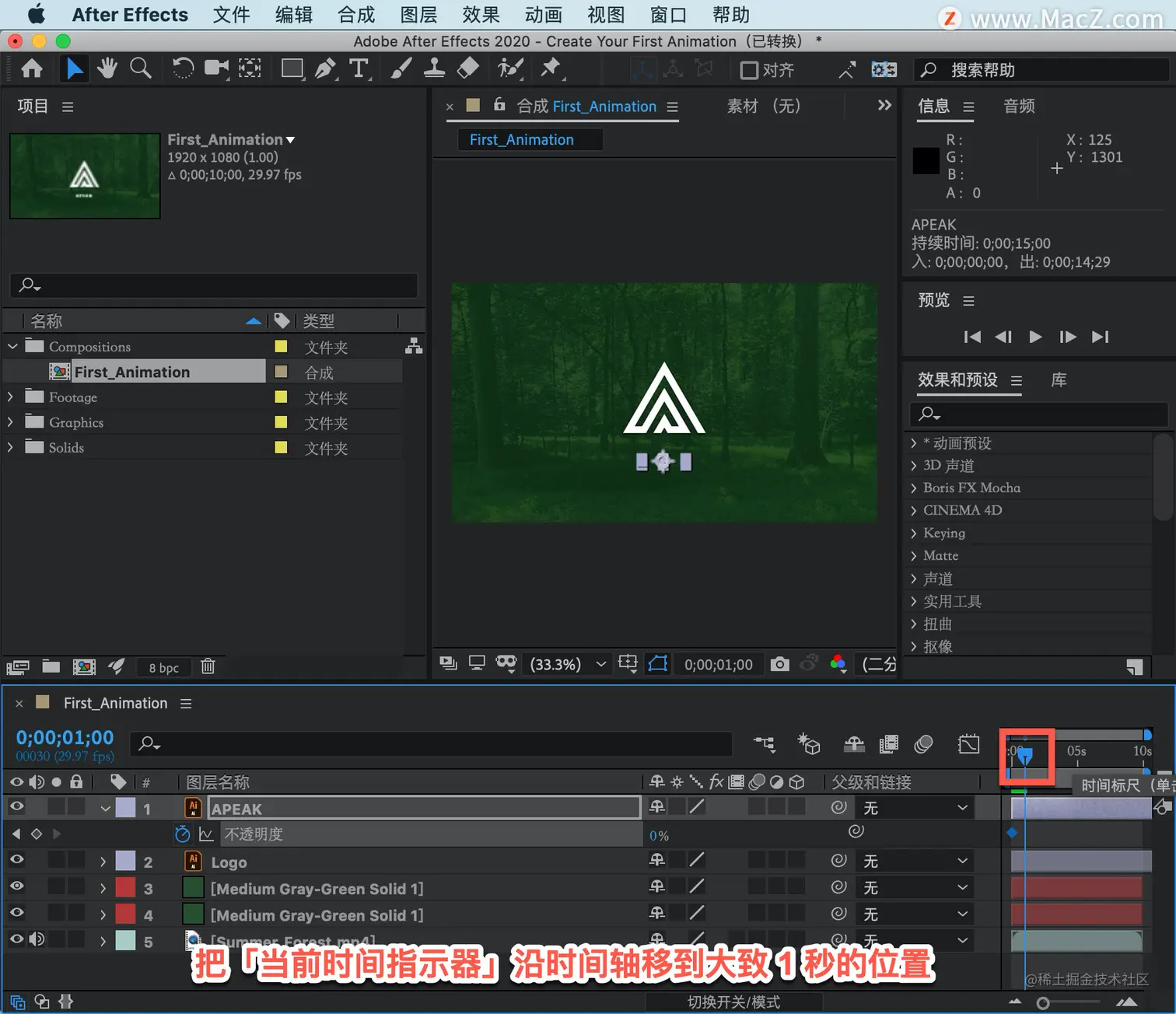The width and height of the screenshot is (1176, 1014).
Task: Create new folder in Project panel
Action: pos(51,666)
